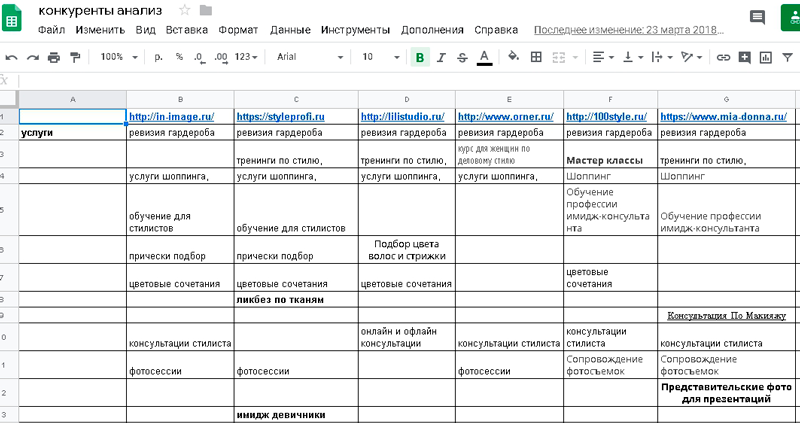Print the spreadsheet with the printer icon

[54, 57]
